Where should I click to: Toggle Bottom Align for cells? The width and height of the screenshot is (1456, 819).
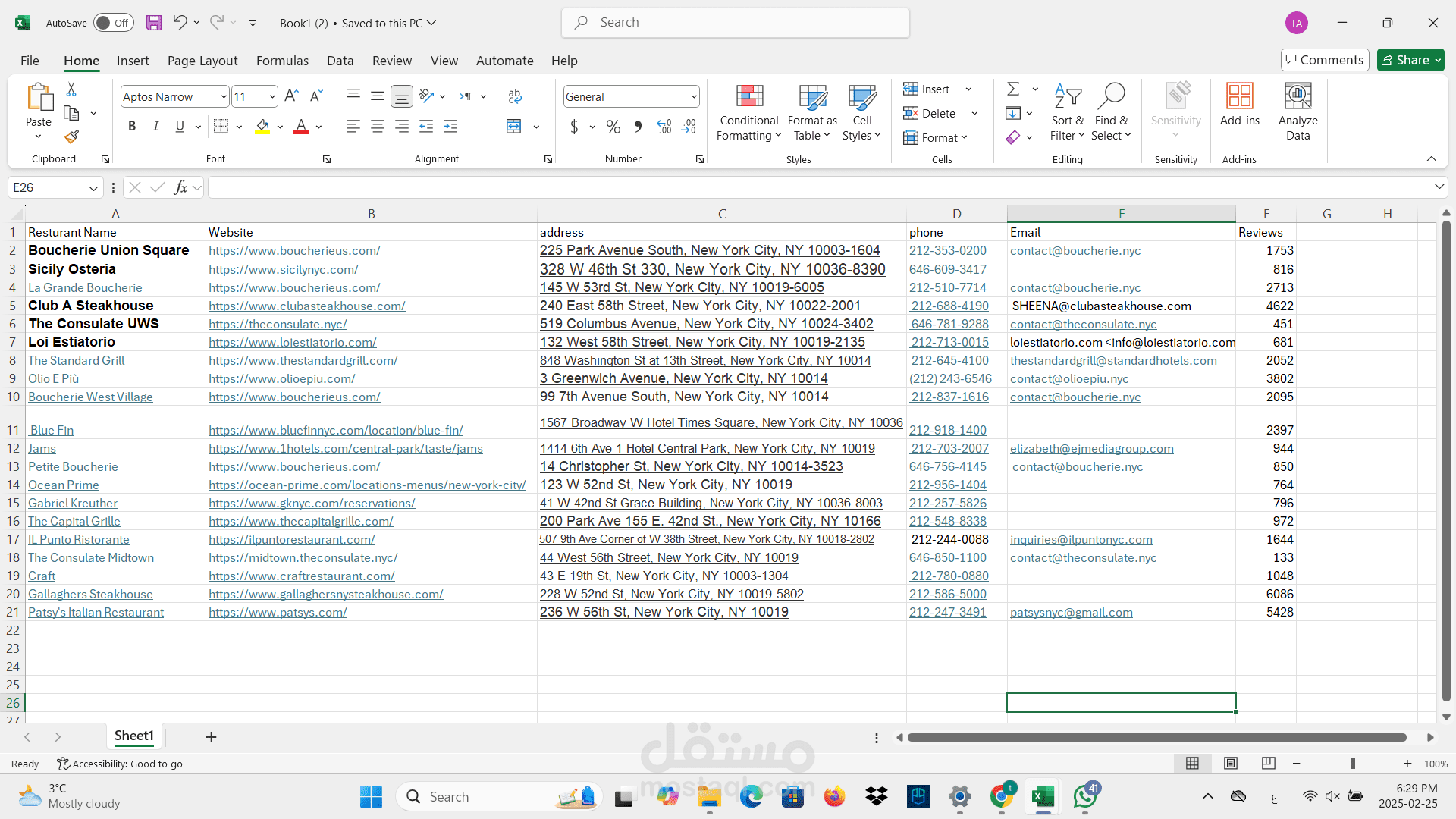(x=402, y=96)
